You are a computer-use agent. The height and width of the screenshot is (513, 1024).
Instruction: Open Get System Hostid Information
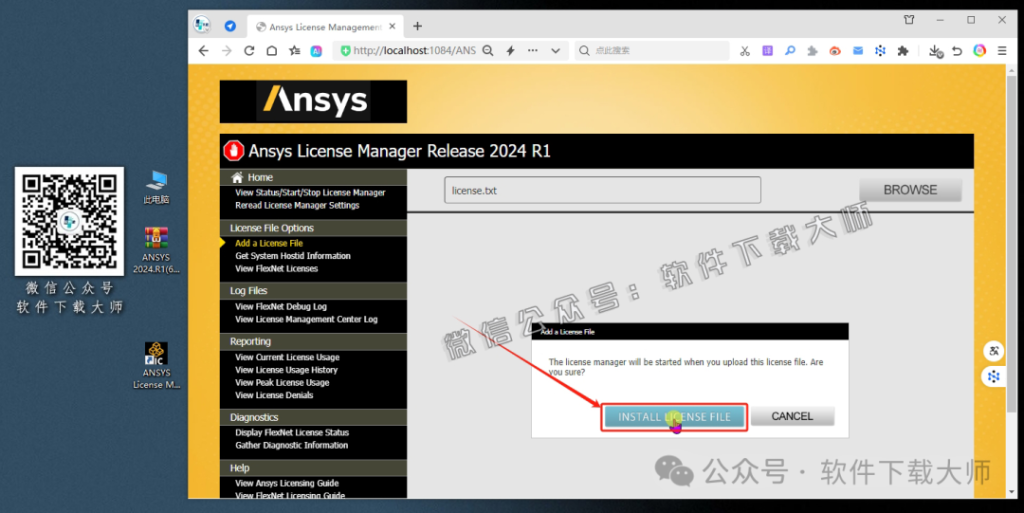coord(293,256)
